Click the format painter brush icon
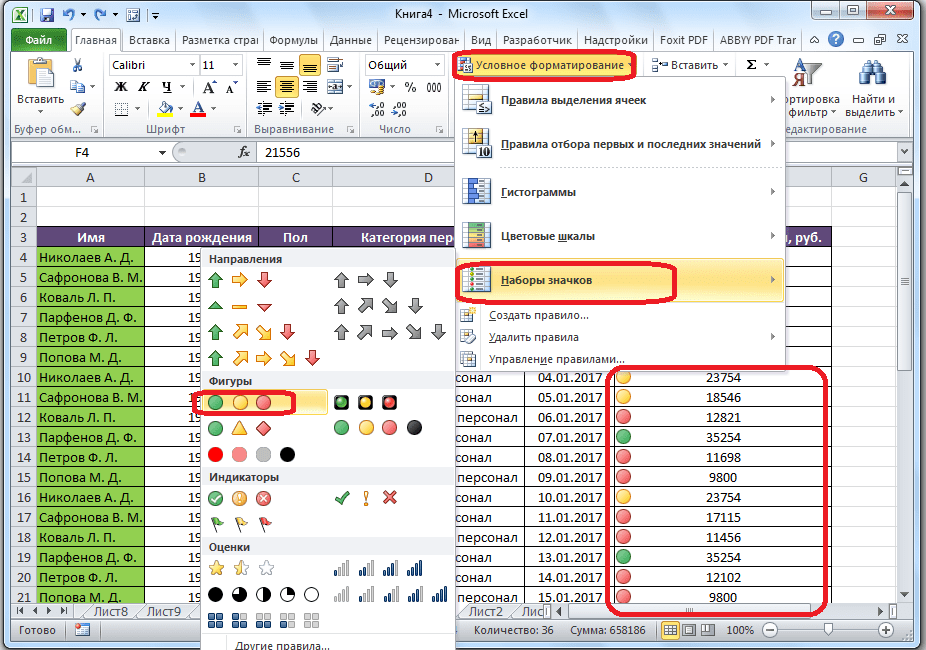The width and height of the screenshot is (926, 650). 78,109
